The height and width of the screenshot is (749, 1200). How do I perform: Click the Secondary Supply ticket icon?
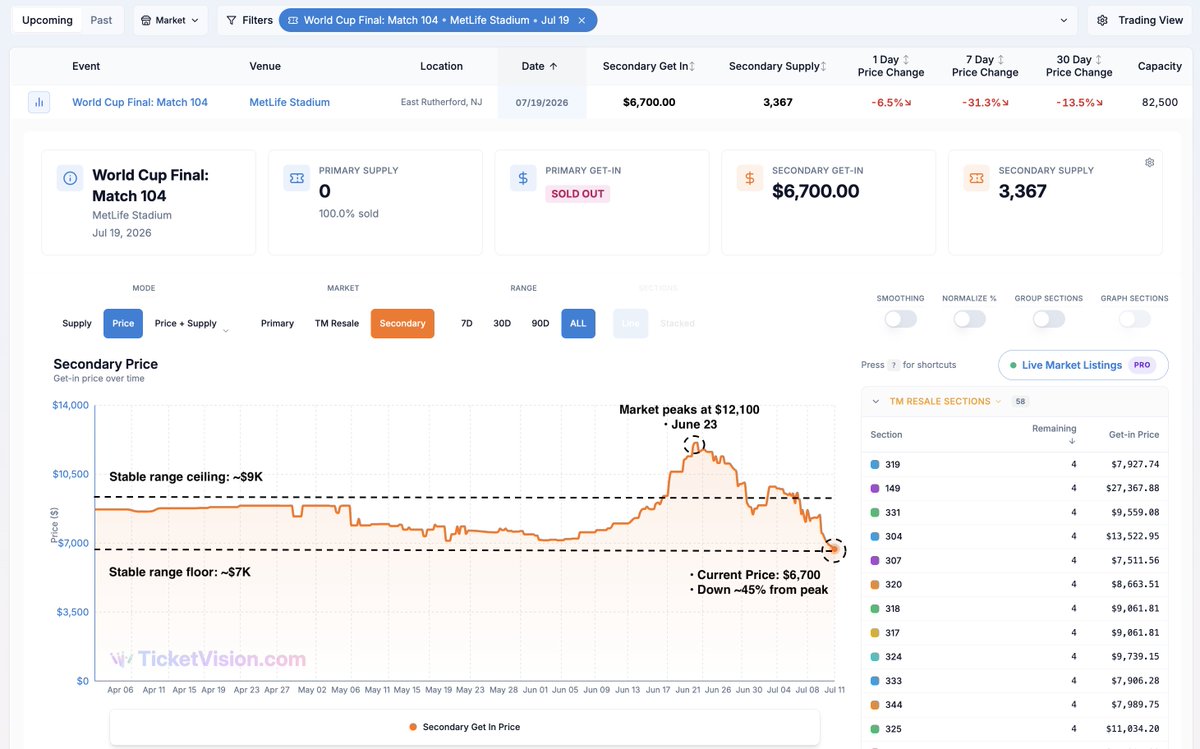[x=977, y=178]
